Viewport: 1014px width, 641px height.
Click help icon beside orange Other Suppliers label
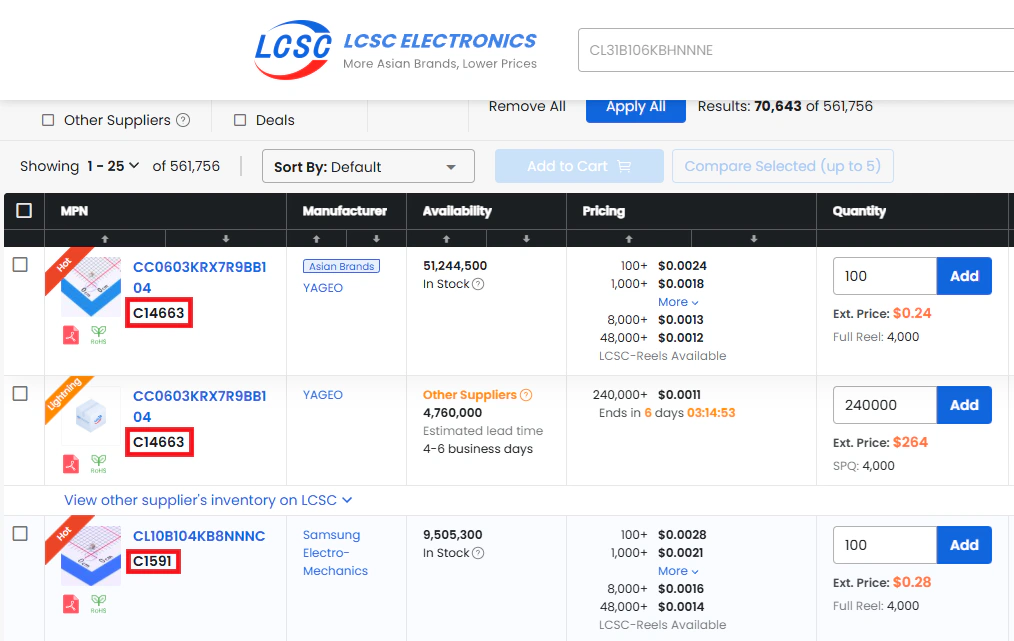526,395
